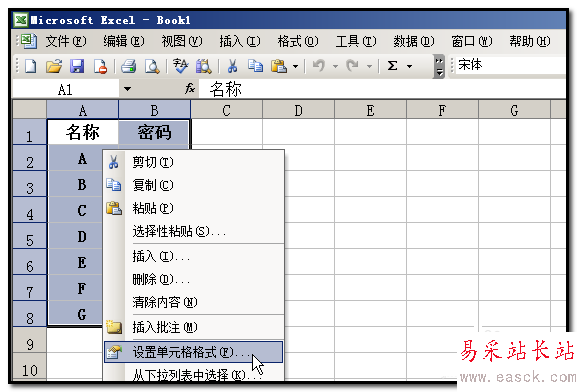Screen dimensions: 577x392
Task: Click the Open folder icon
Action: coord(54,67)
